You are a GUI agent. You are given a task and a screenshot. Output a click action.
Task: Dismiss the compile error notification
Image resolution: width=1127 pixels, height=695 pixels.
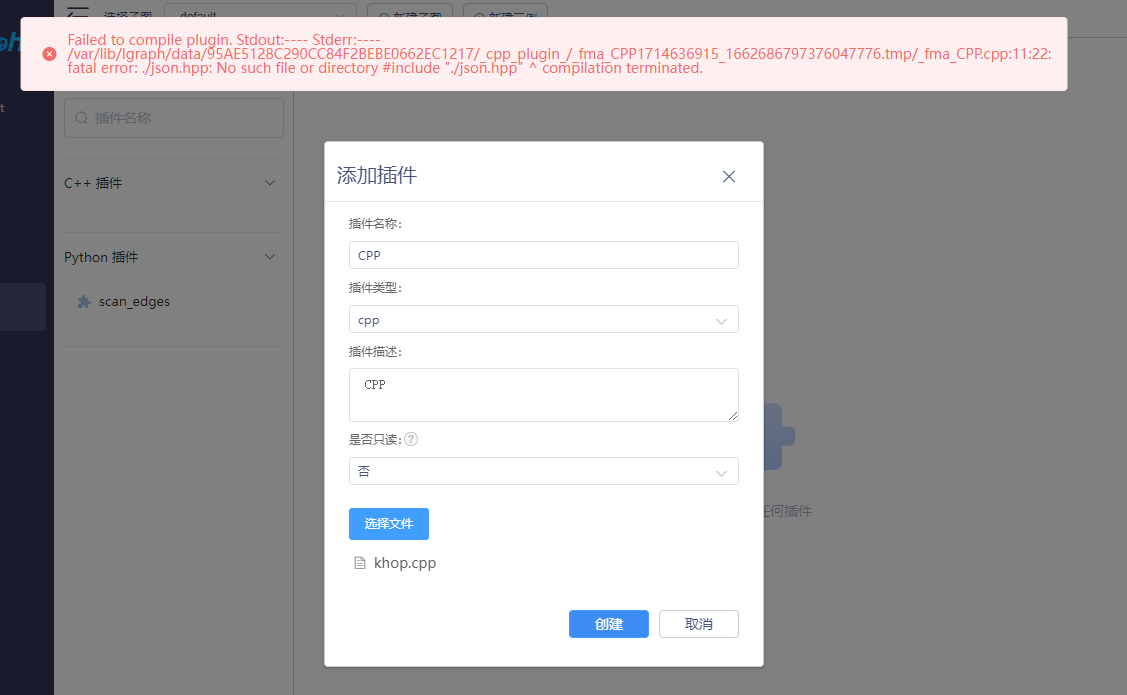(49, 54)
